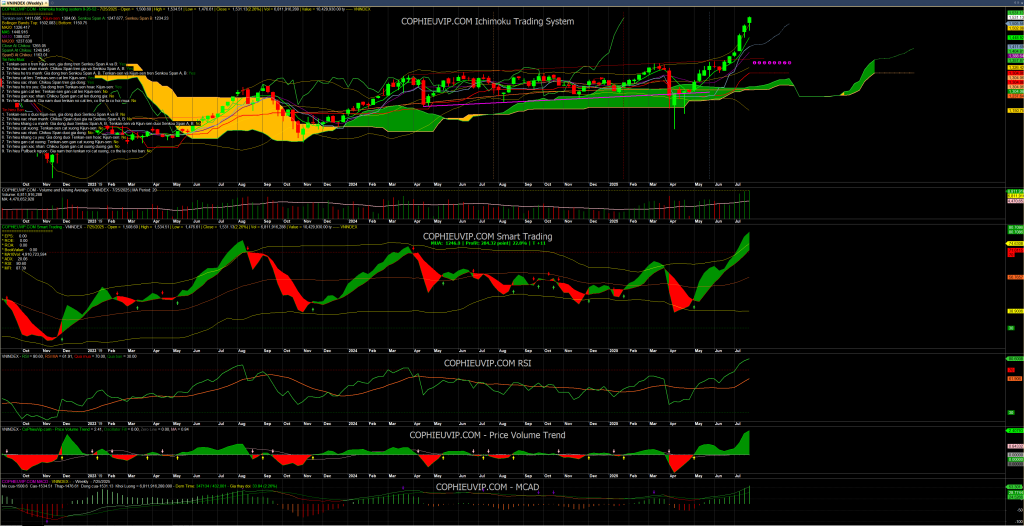Click the orange 61.908 RSI axis label
Screen dimensions: 1024x526
pyautogui.click(x=1015, y=378)
